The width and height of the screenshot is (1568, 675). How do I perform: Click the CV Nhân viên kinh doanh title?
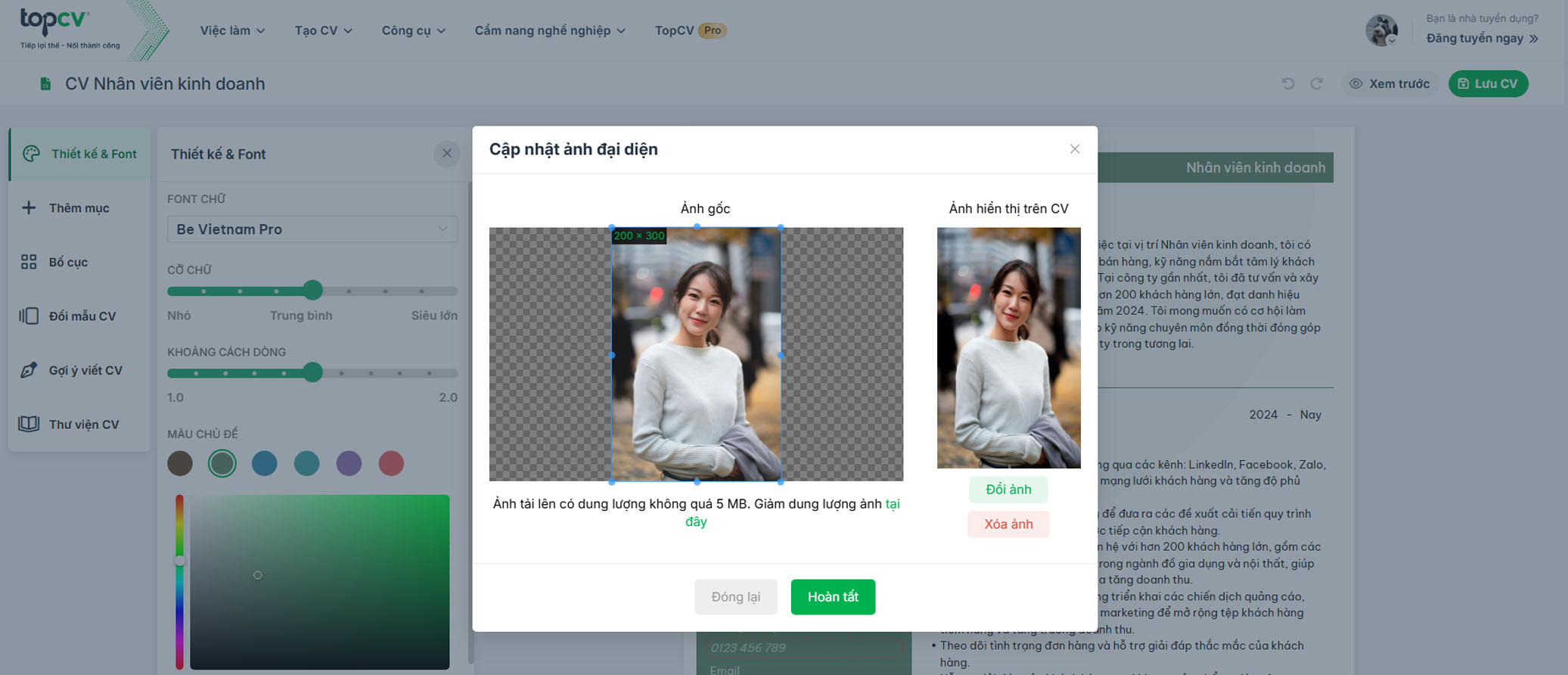(x=165, y=84)
